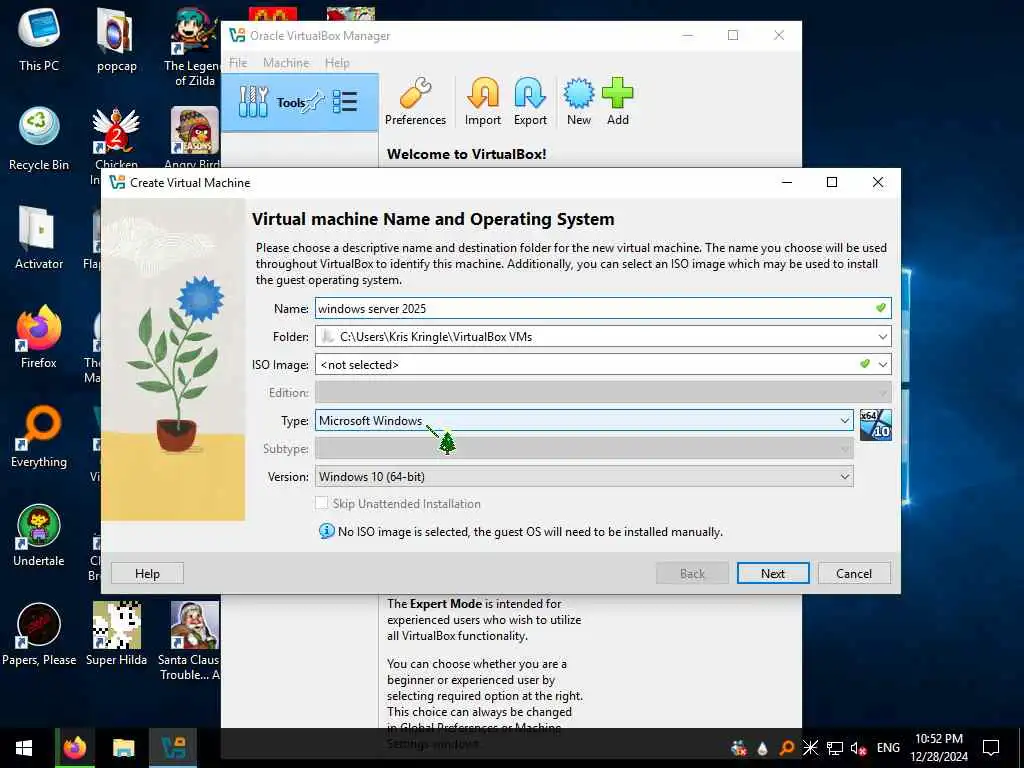1024x768 pixels.
Task: Click the ENG language indicator
Action: [x=888, y=748]
